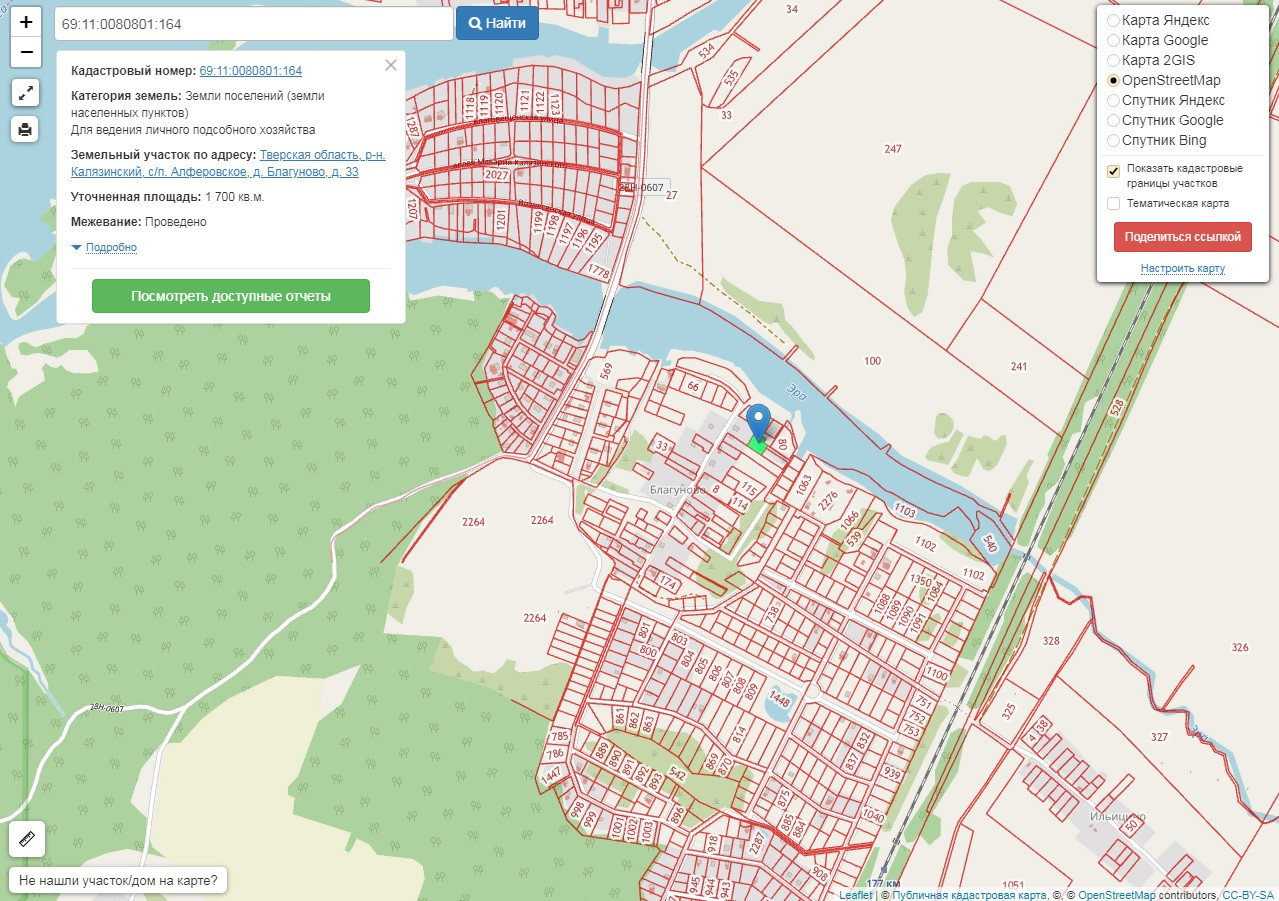
Task: Select Карта Google base layer
Action: point(1113,40)
